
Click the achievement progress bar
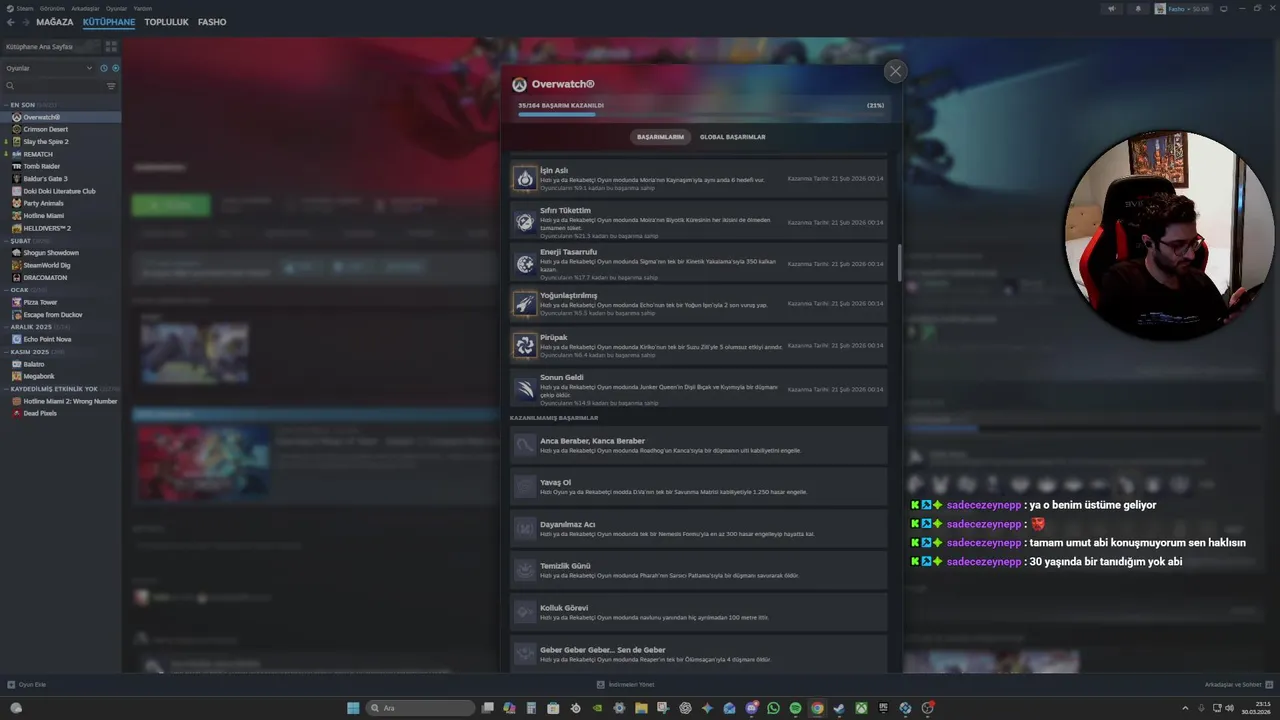point(701,115)
